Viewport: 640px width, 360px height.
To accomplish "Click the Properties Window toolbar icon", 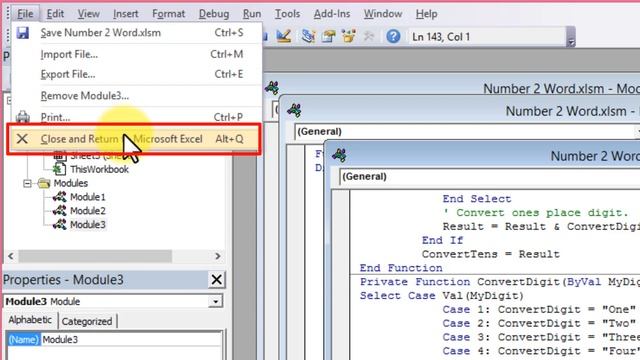I will [329, 36].
